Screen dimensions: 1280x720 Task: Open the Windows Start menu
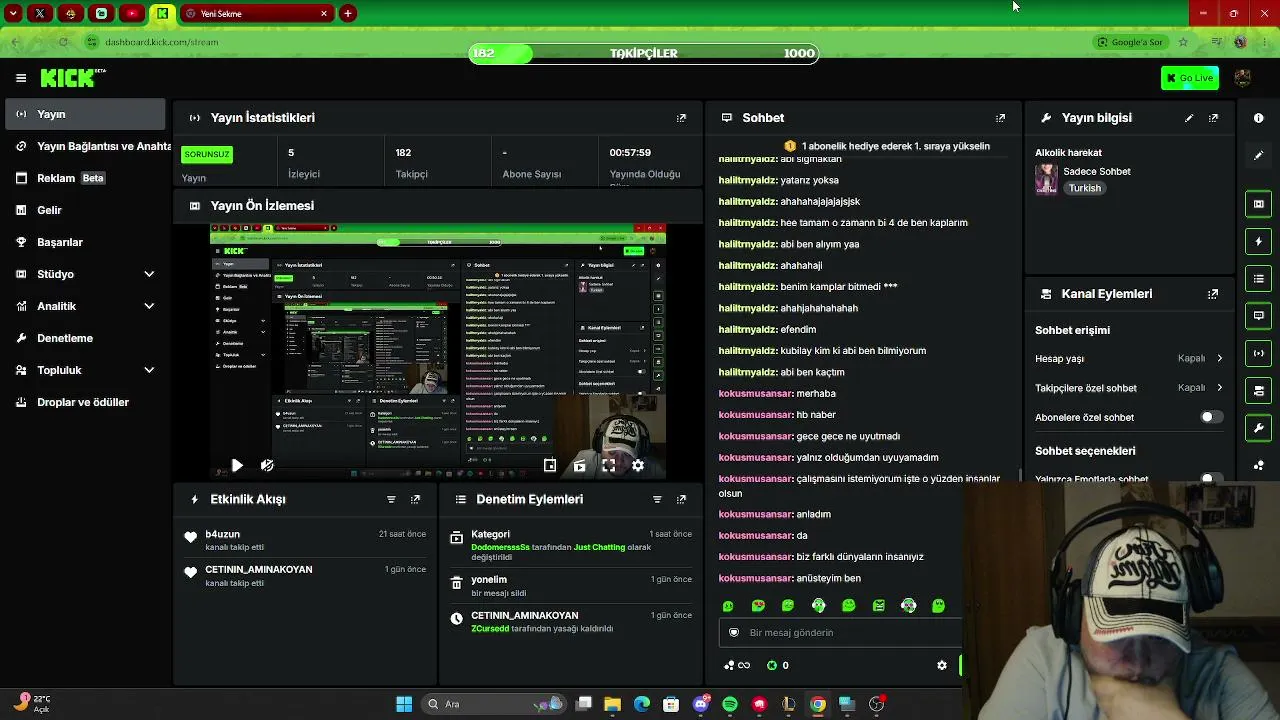click(x=404, y=704)
